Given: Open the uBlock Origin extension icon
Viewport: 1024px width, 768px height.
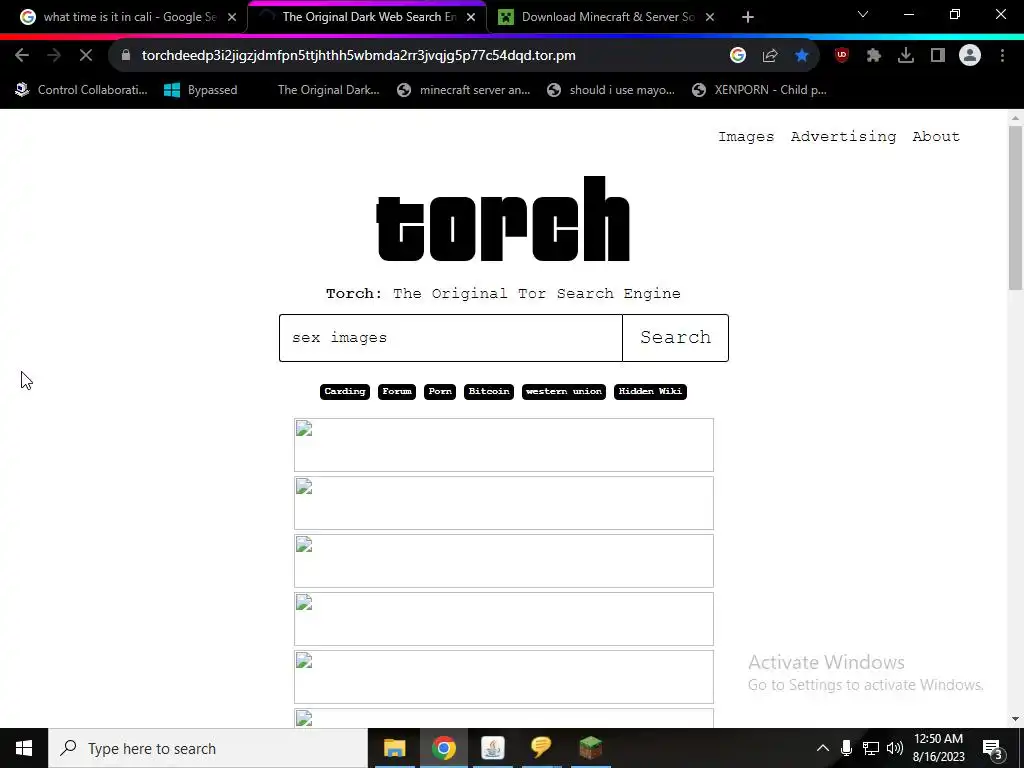Looking at the screenshot, I should pyautogui.click(x=842, y=56).
